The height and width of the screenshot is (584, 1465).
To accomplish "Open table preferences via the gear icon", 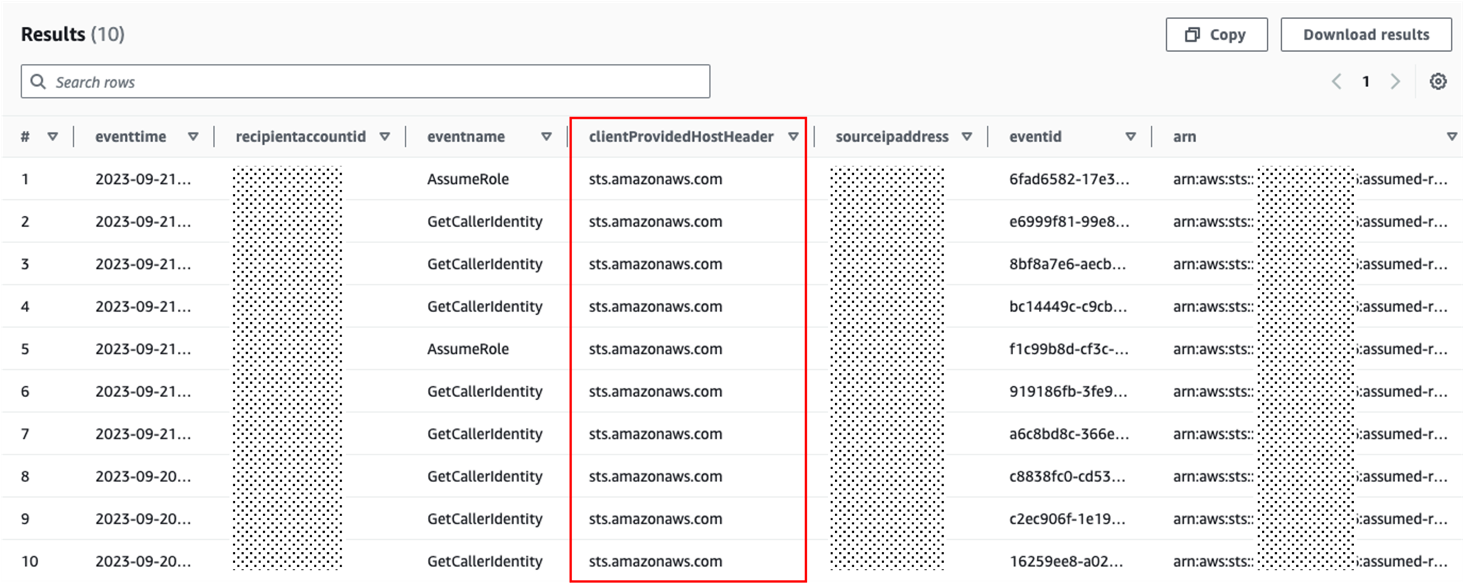I will click(1437, 81).
